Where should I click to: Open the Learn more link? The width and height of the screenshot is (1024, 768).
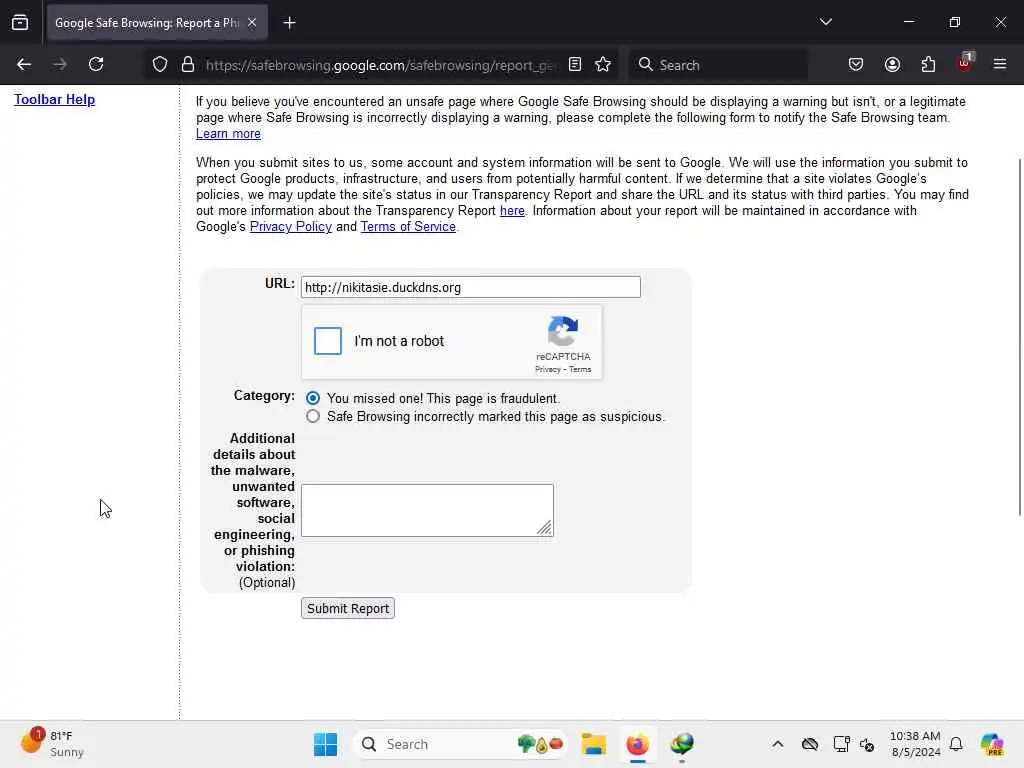228,134
